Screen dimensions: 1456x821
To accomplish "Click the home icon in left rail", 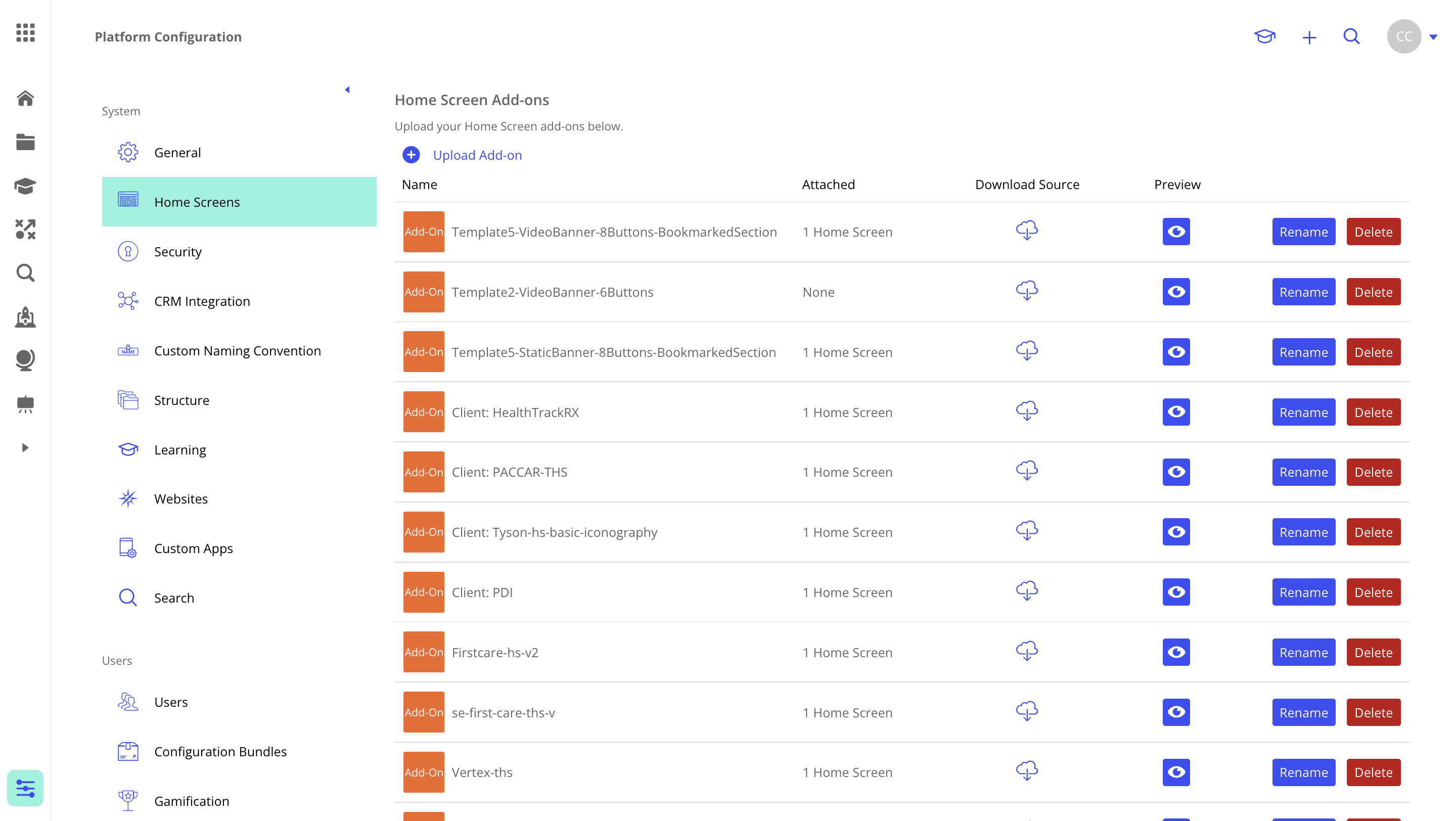I will click(25, 98).
